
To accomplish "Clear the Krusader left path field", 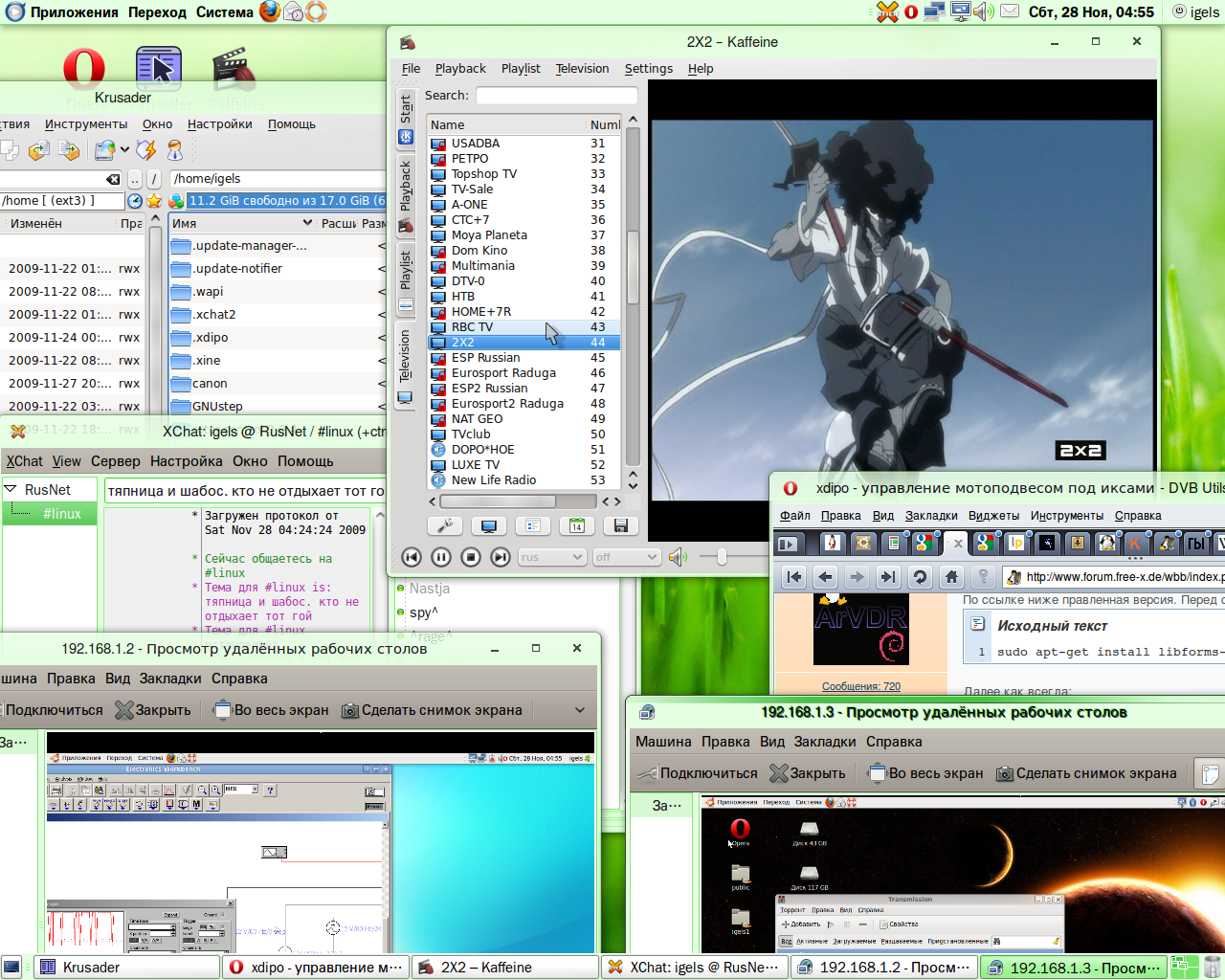I will point(113,179).
